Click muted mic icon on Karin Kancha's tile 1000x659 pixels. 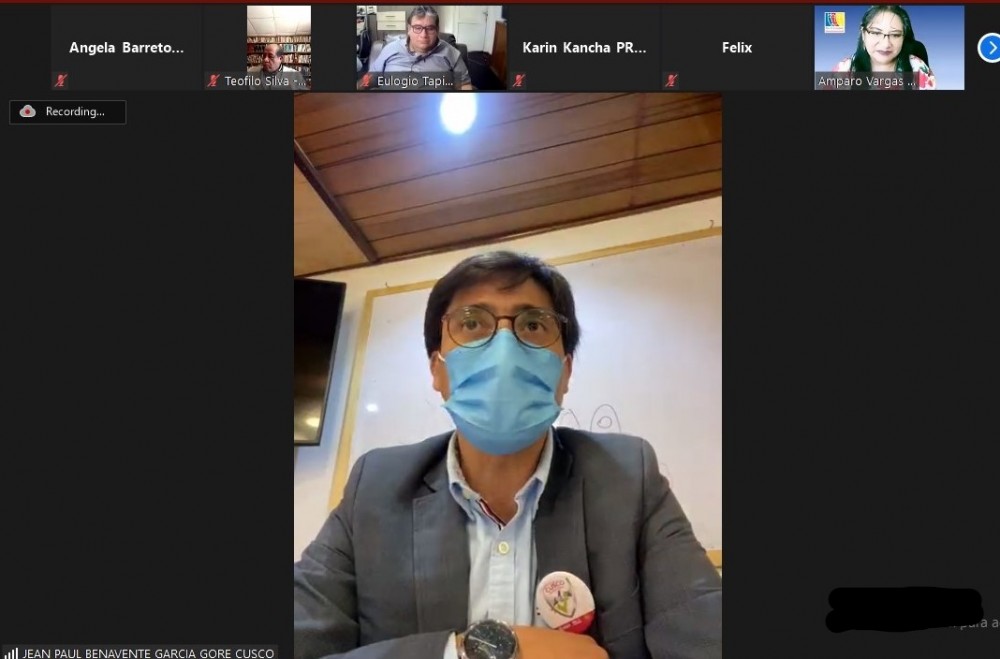point(518,81)
